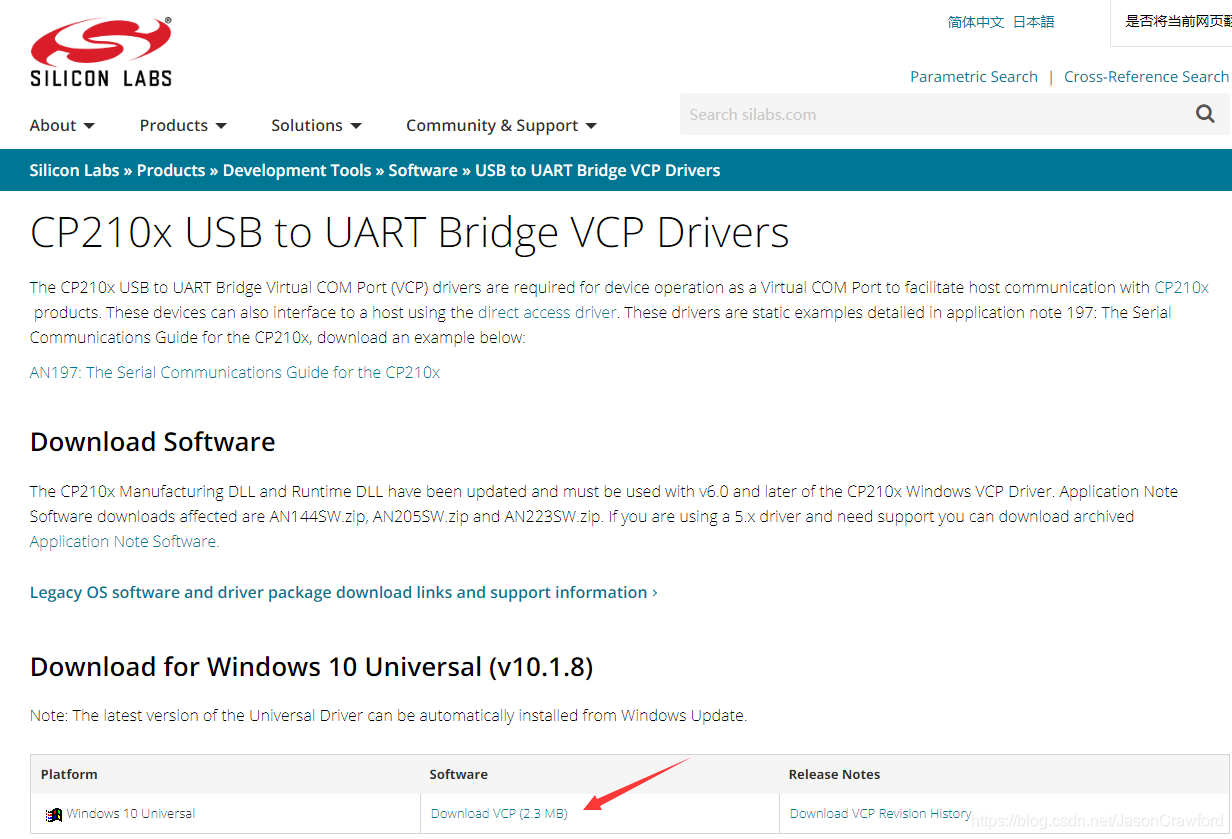
Task: Open Download VCP Revision History link
Action: click(881, 813)
